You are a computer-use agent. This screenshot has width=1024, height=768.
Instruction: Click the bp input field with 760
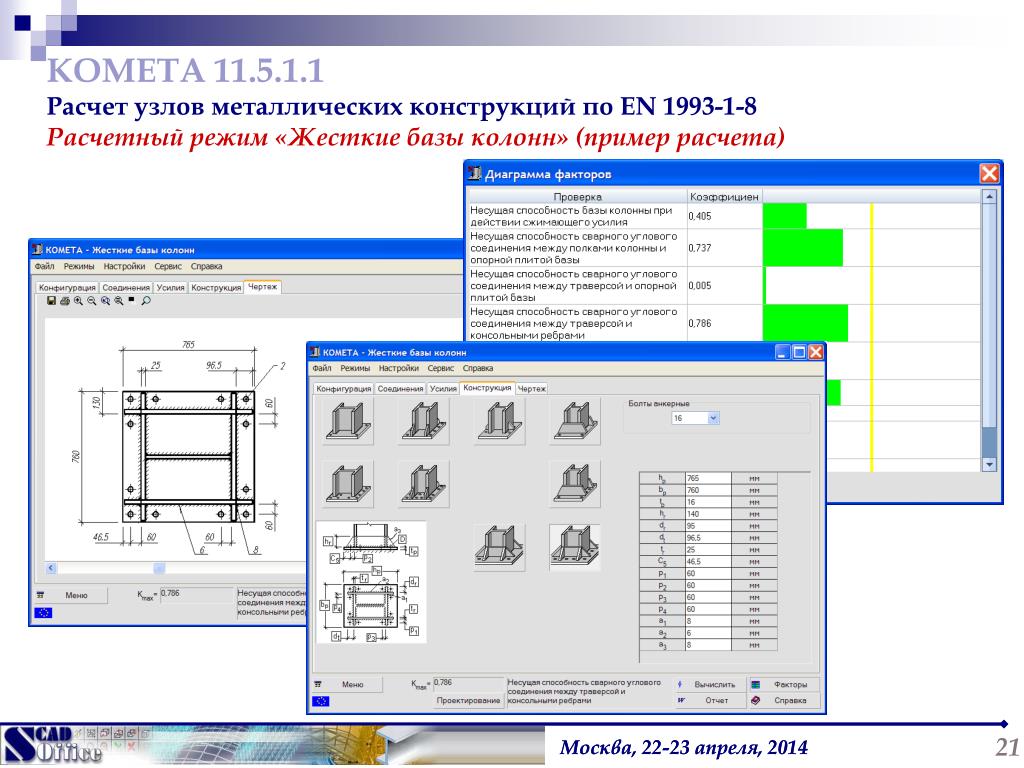tap(707, 490)
